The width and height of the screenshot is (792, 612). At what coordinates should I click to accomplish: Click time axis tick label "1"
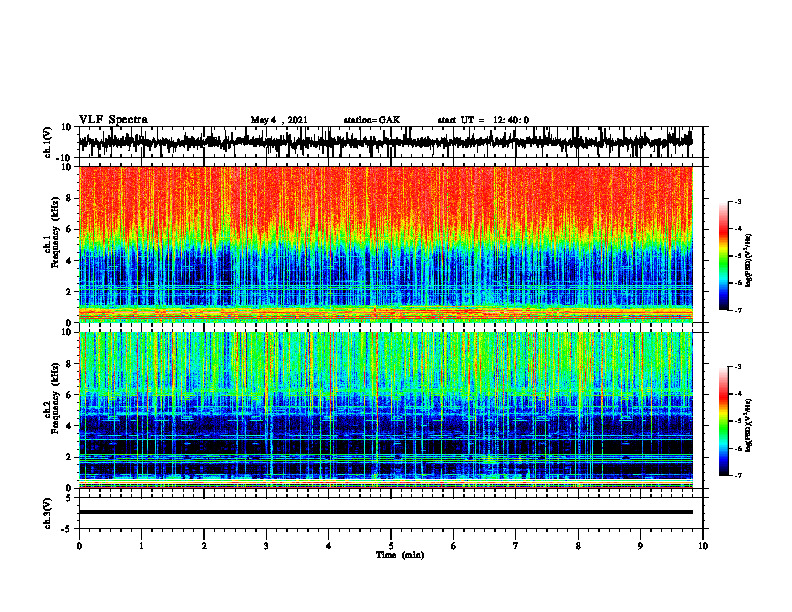pos(141,546)
